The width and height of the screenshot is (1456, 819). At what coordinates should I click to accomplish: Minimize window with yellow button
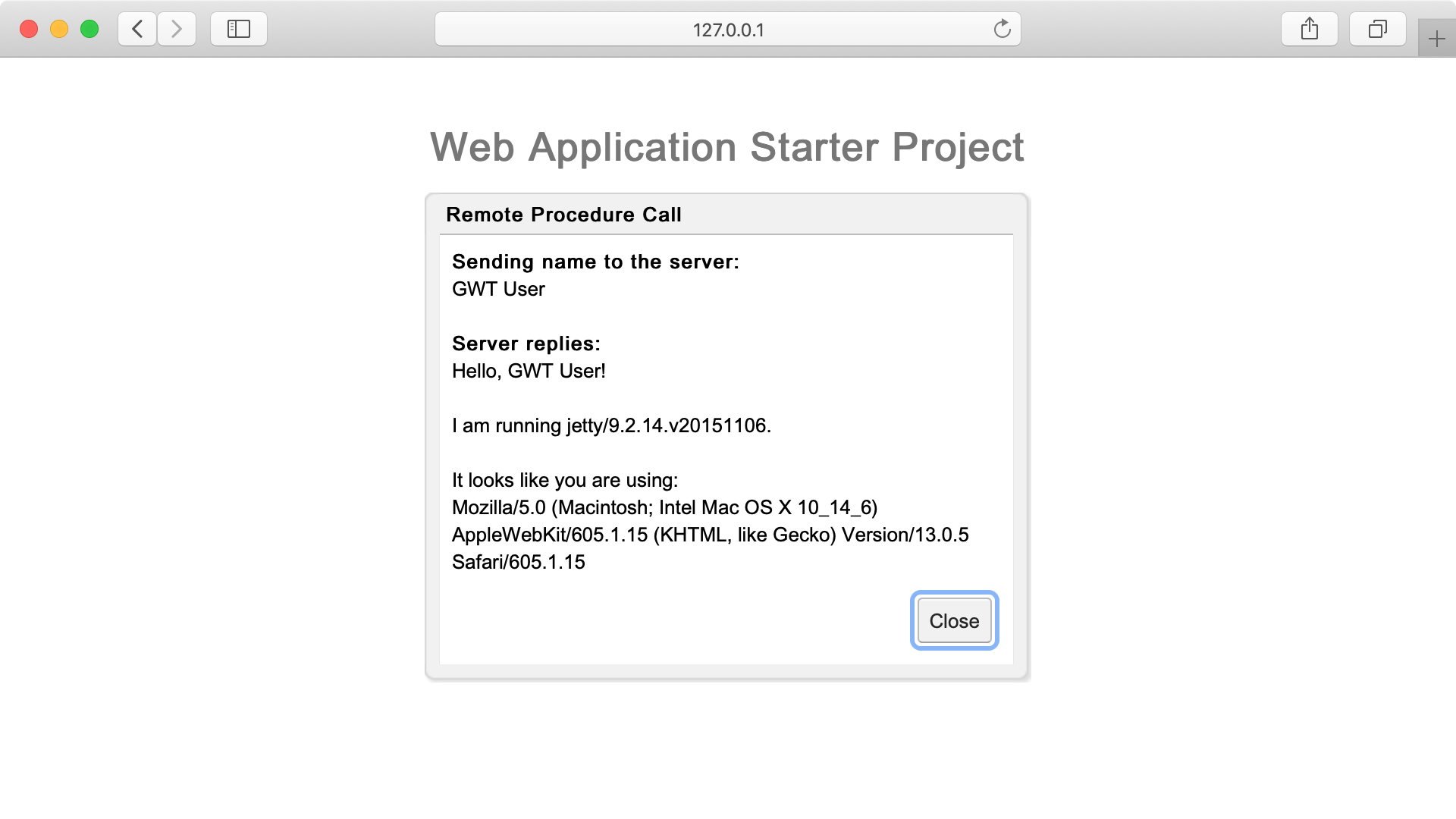tap(59, 30)
